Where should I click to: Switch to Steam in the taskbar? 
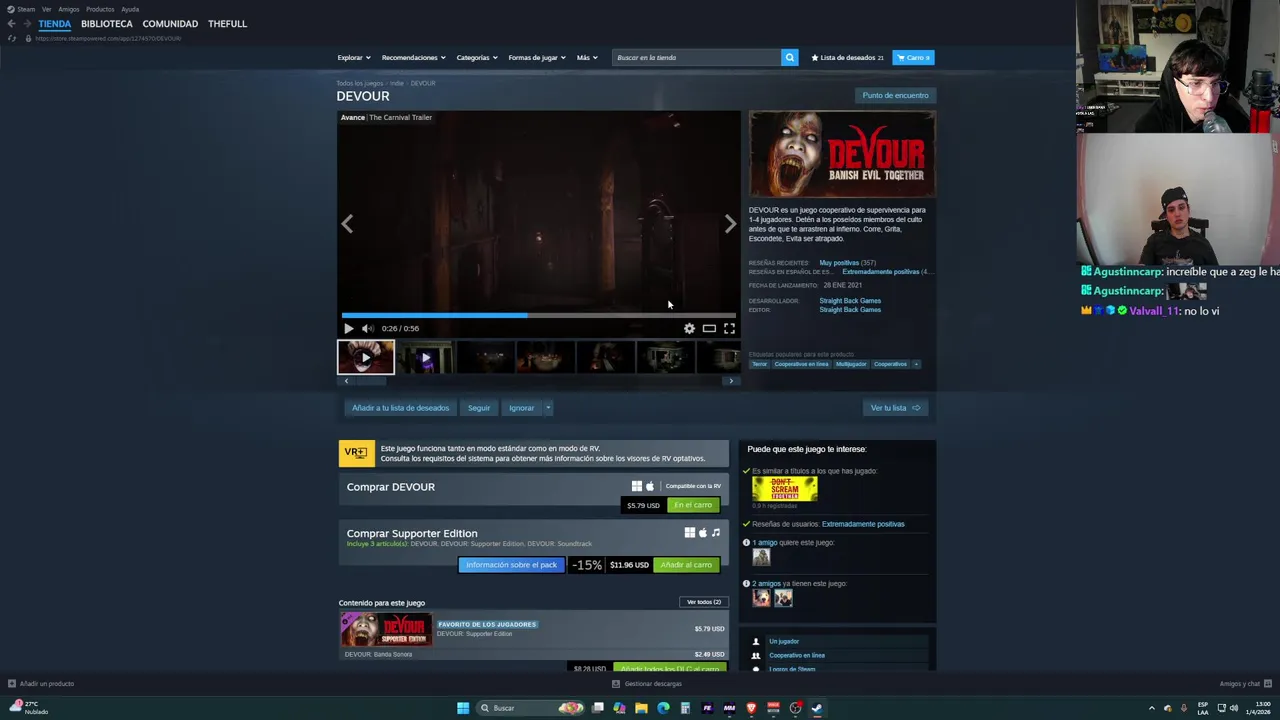[x=817, y=708]
